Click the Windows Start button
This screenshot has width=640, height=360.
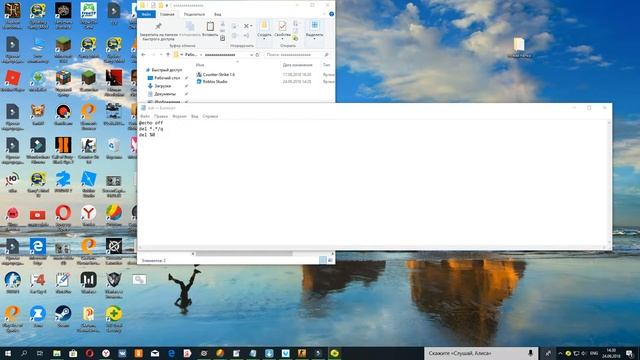click(8, 353)
